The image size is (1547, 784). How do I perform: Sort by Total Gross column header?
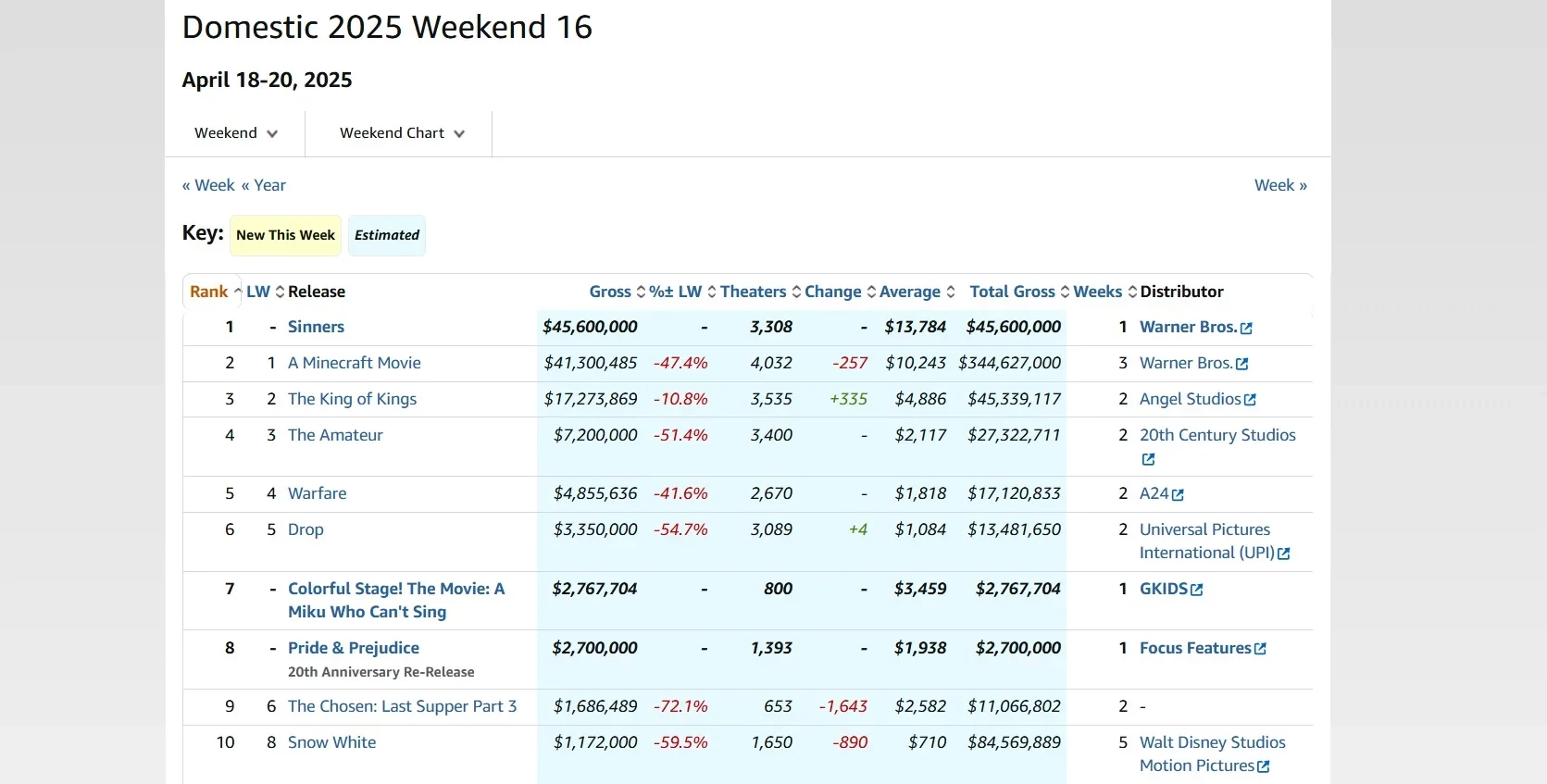pos(1012,292)
